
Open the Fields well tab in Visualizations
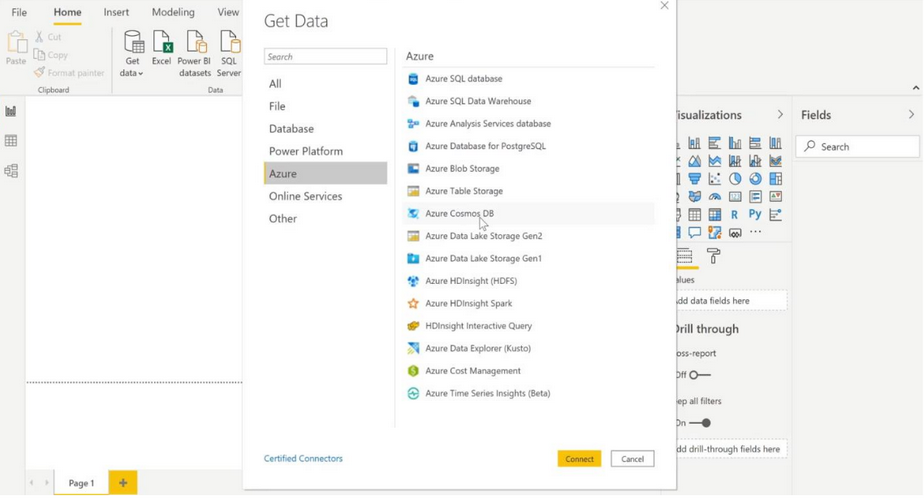click(685, 256)
